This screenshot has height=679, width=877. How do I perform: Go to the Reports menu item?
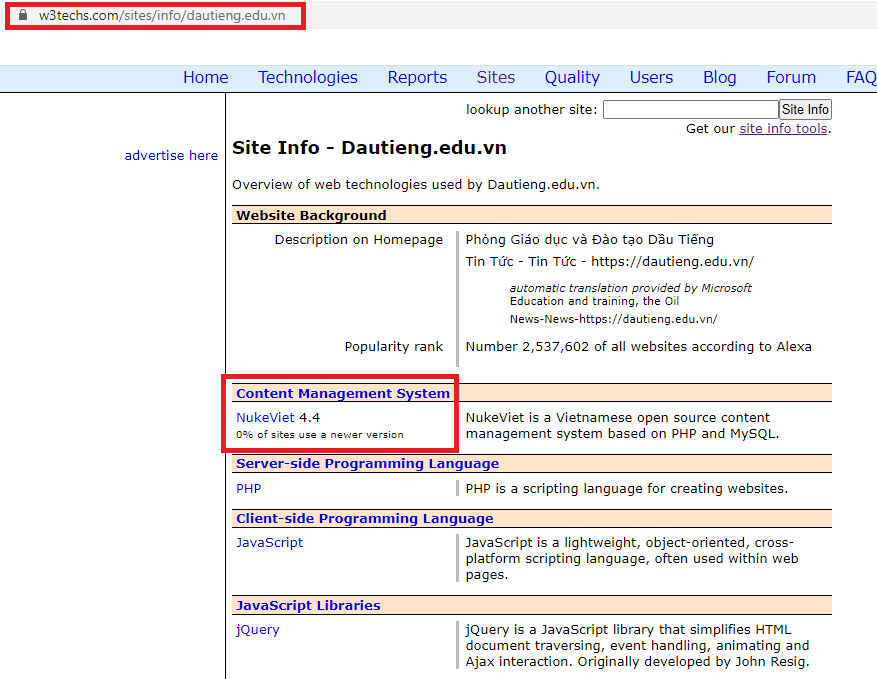click(x=417, y=77)
